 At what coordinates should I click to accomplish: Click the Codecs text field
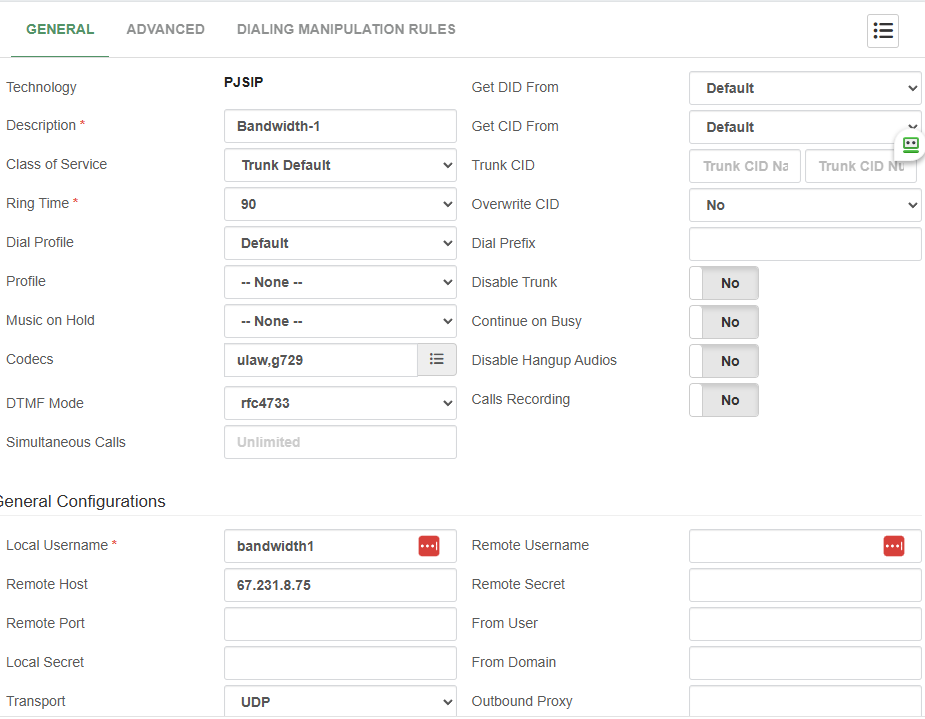(321, 360)
